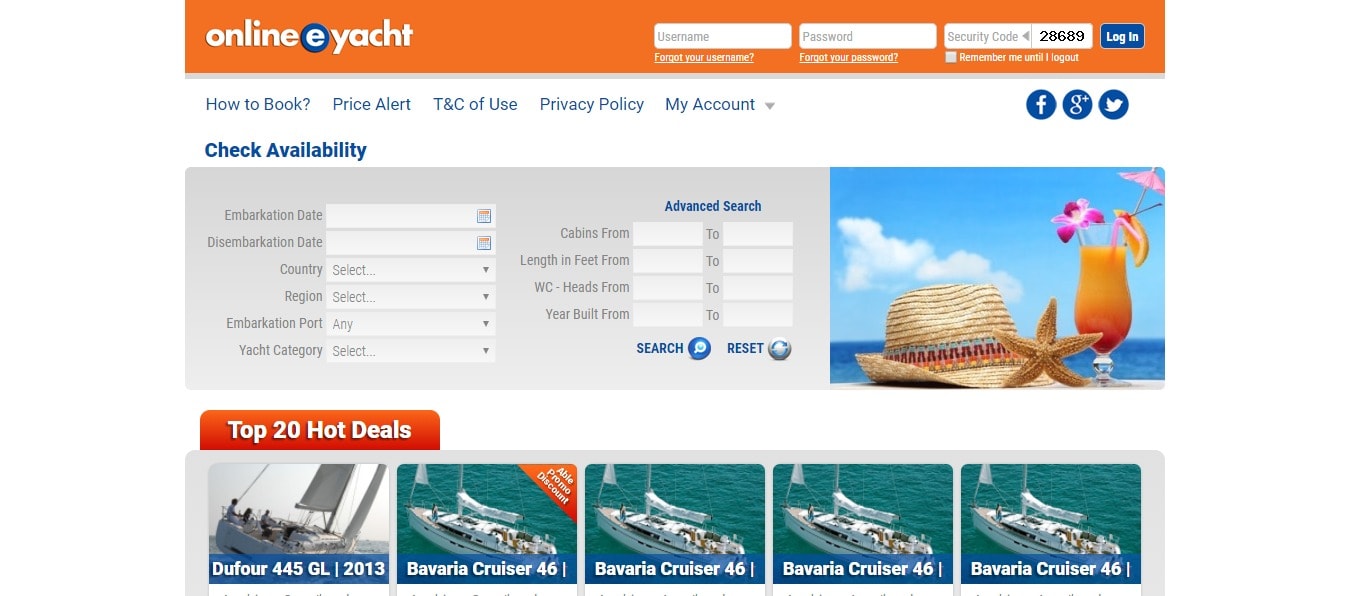1349x596 pixels.
Task: Go to the Price Alert page
Action: pos(372,104)
